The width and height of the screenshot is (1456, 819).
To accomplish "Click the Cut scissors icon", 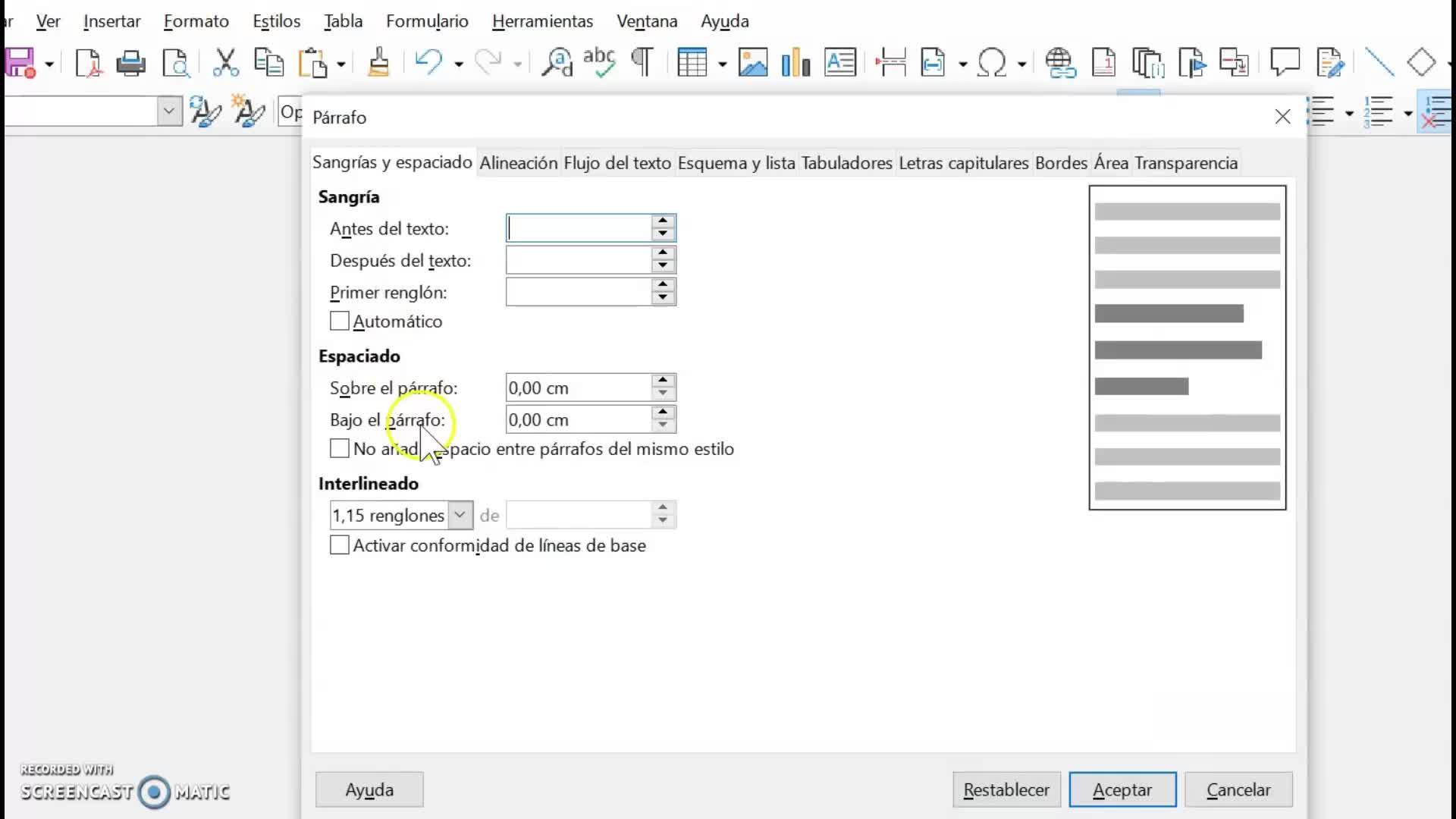I will pos(225,63).
